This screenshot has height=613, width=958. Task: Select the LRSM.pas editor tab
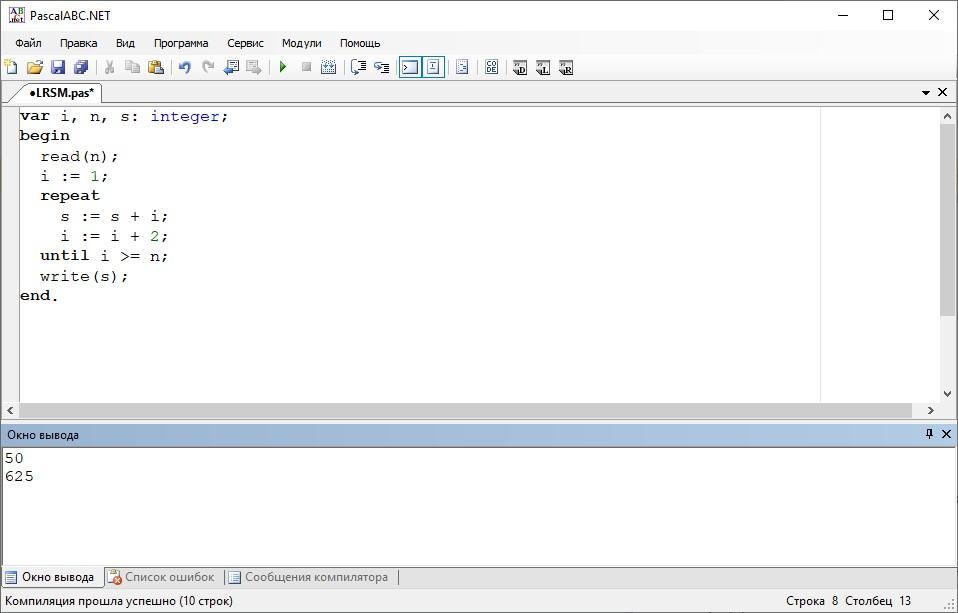(x=61, y=93)
